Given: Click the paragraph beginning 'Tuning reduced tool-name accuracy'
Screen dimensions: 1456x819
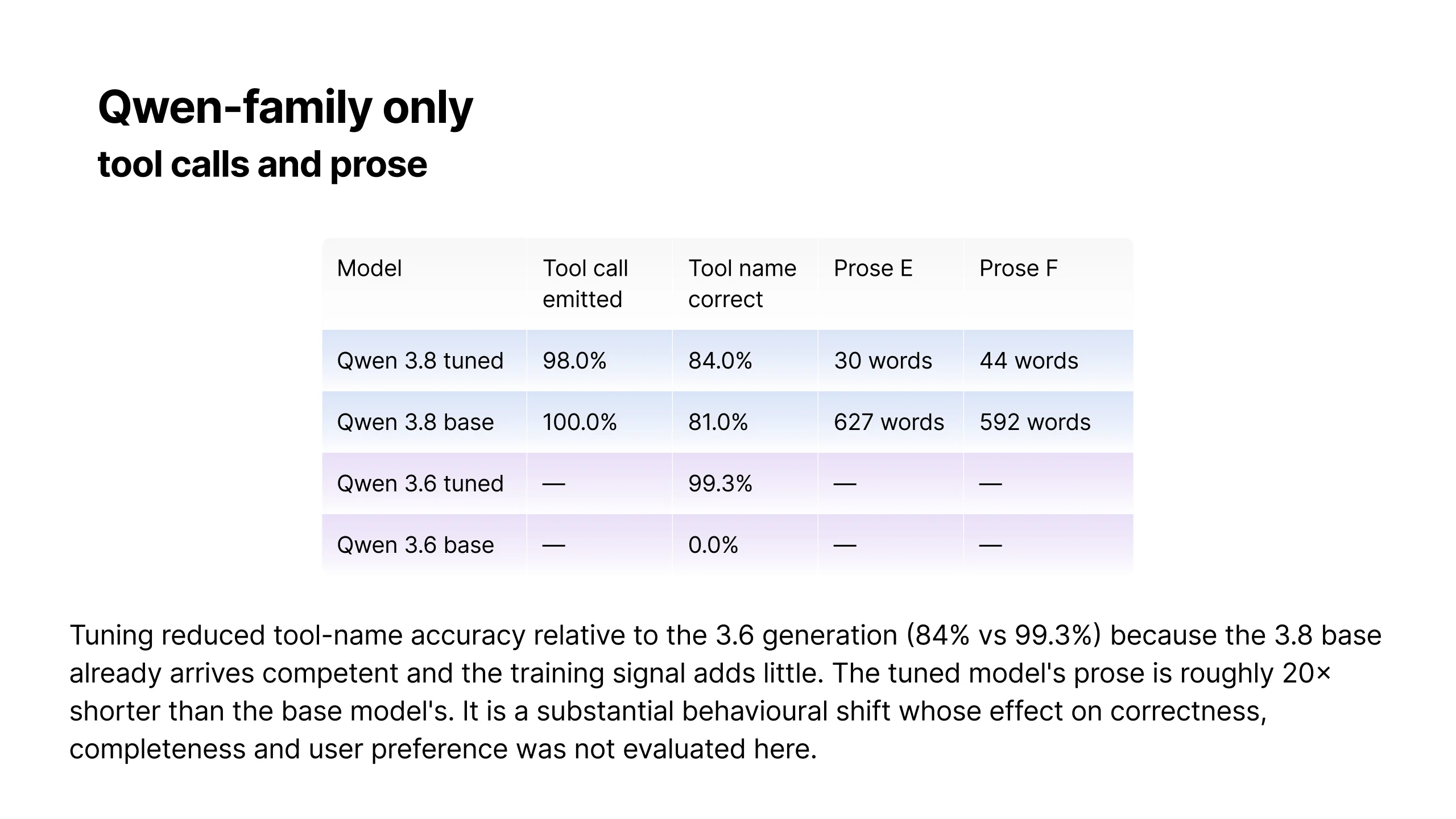Looking at the screenshot, I should 725,692.
